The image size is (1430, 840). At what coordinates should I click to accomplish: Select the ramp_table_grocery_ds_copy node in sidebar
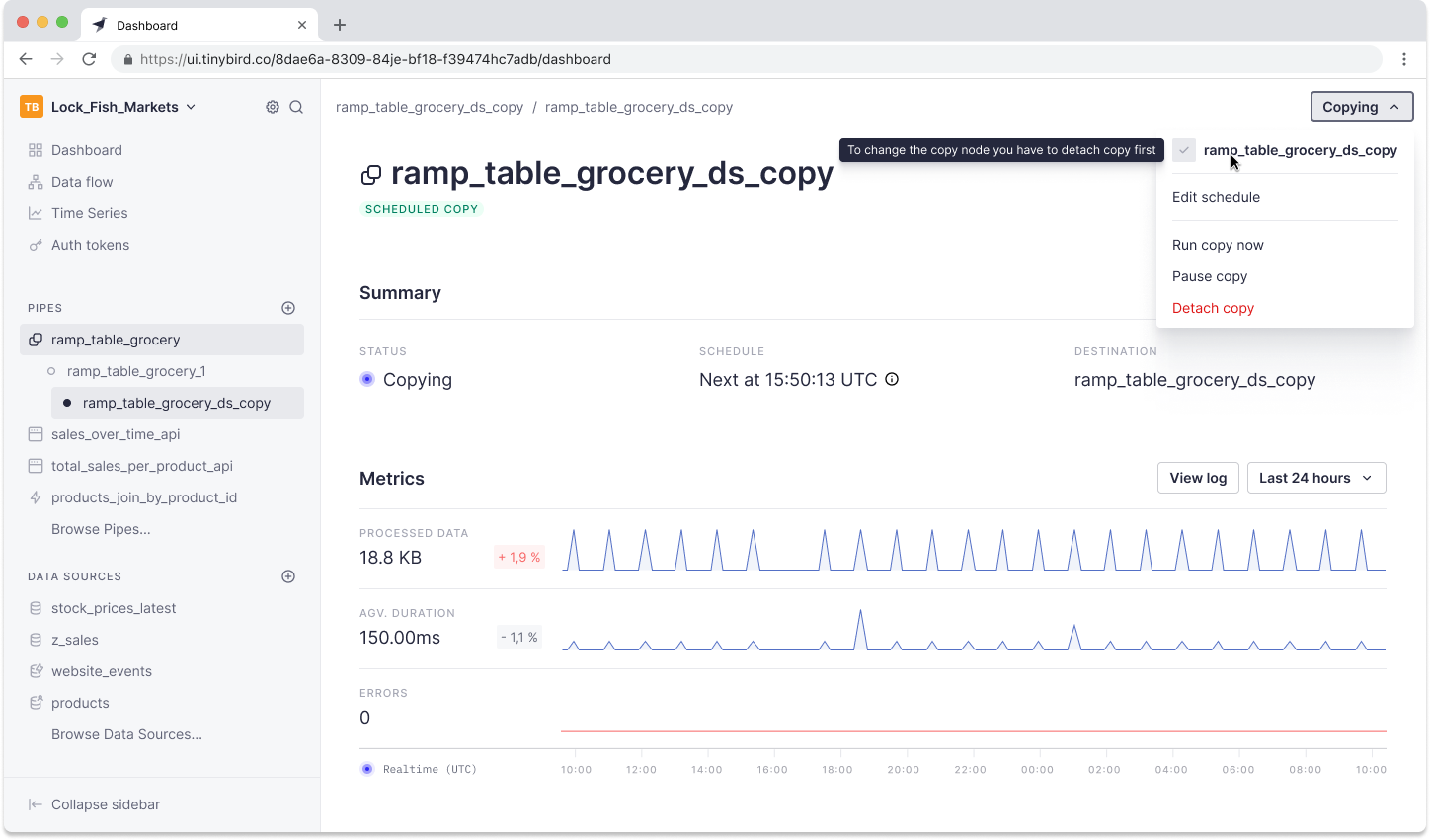coord(176,403)
